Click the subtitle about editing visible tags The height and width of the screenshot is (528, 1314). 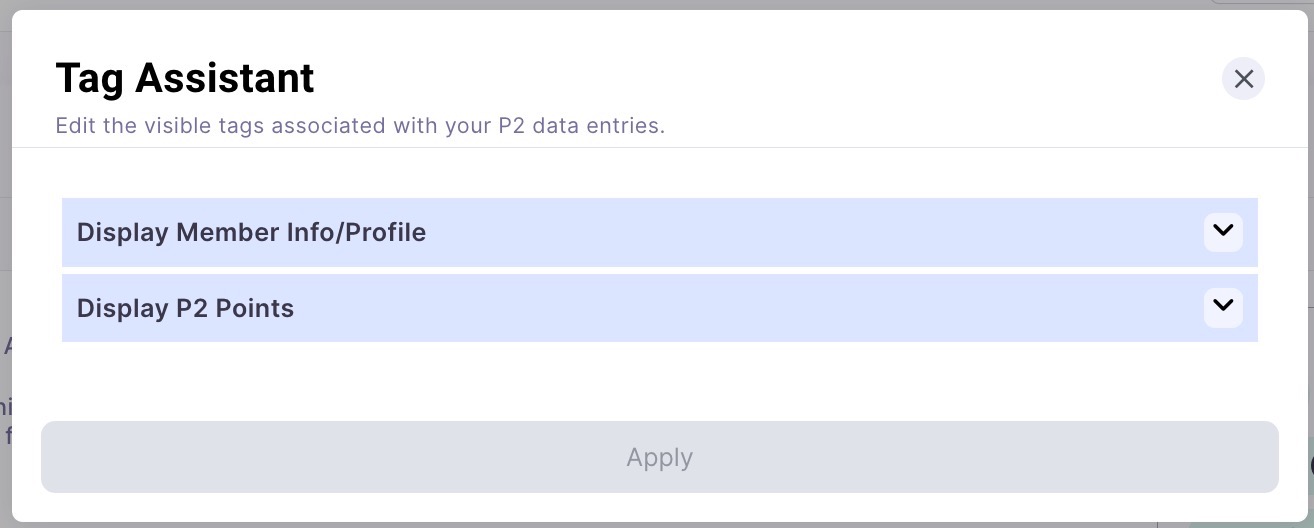pyautogui.click(x=360, y=126)
